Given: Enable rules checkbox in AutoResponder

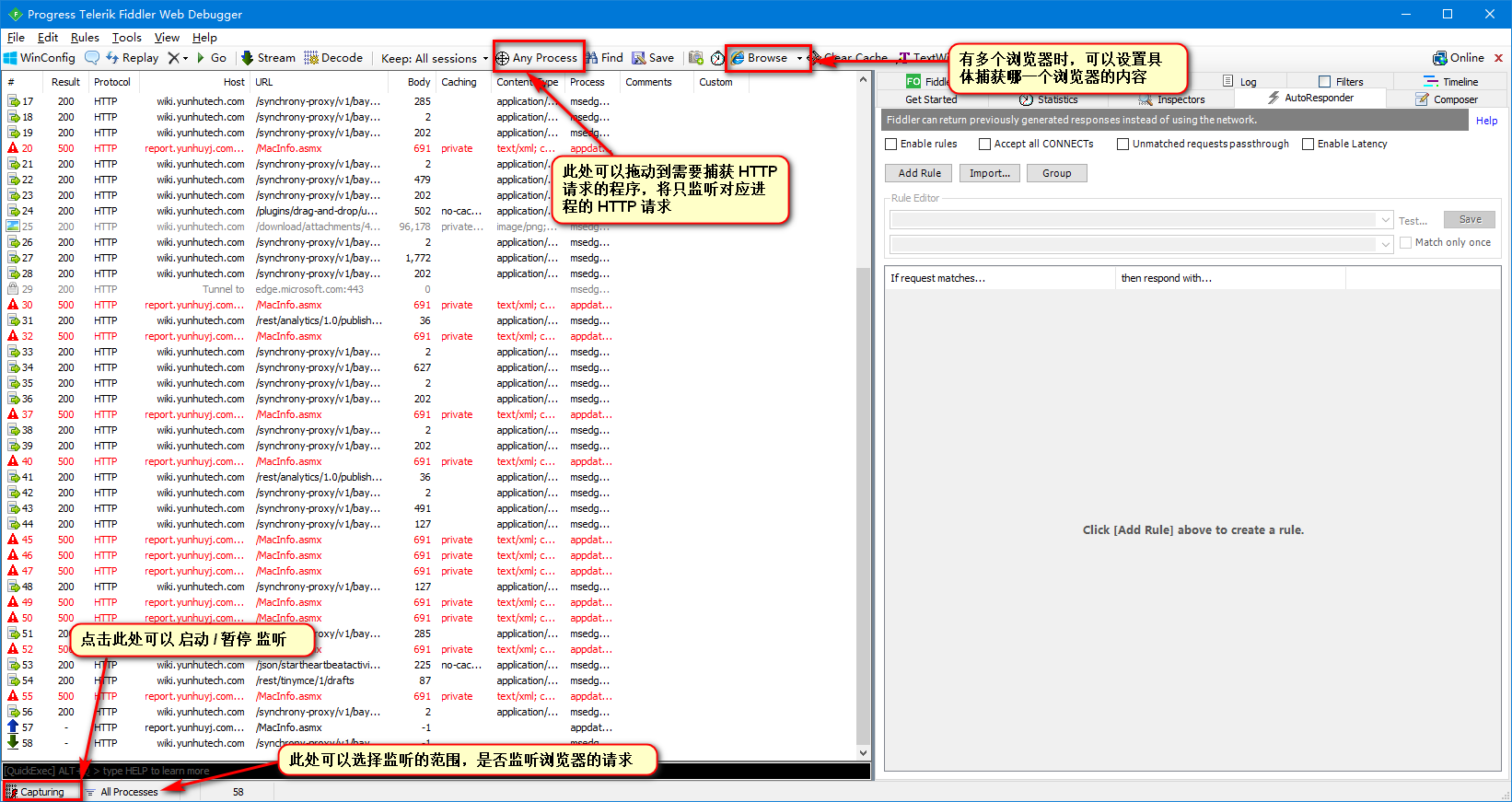Looking at the screenshot, I should coord(890,144).
